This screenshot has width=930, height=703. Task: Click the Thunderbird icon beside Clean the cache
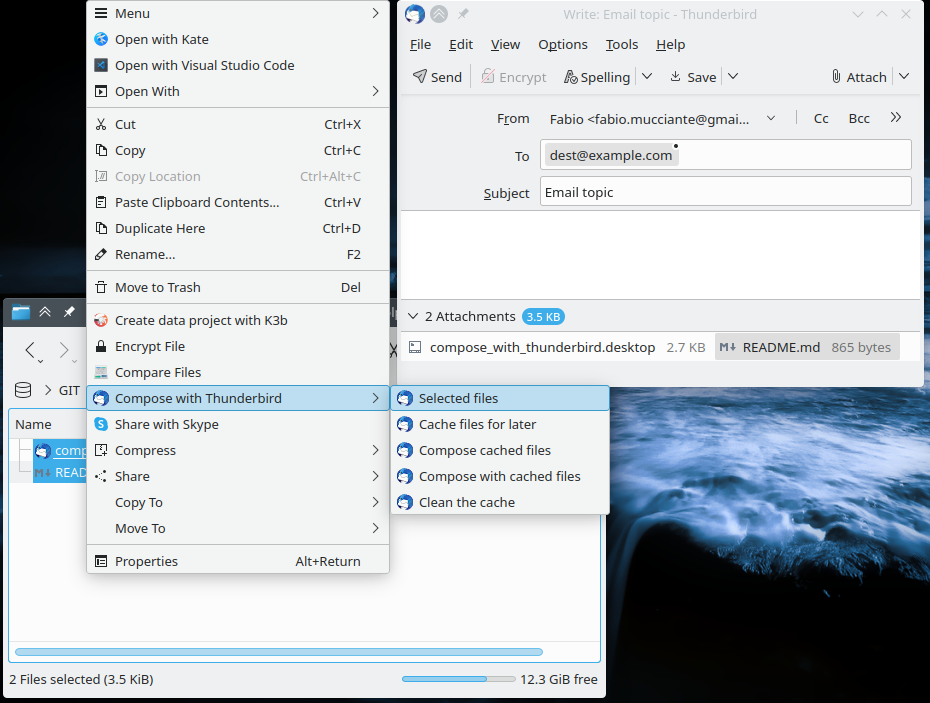coord(405,502)
